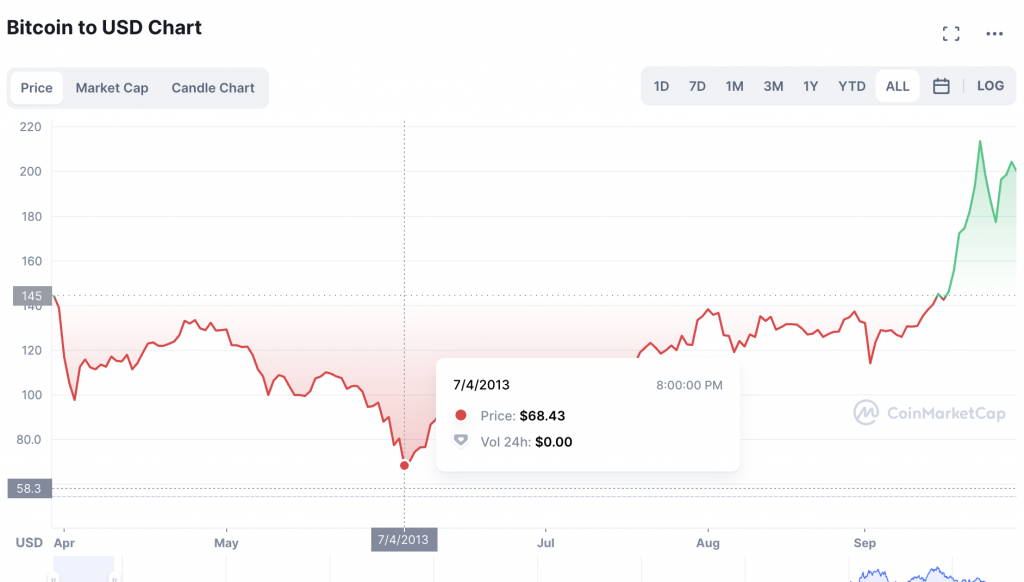Select the ALL time range
The image size is (1024, 582).
(897, 86)
